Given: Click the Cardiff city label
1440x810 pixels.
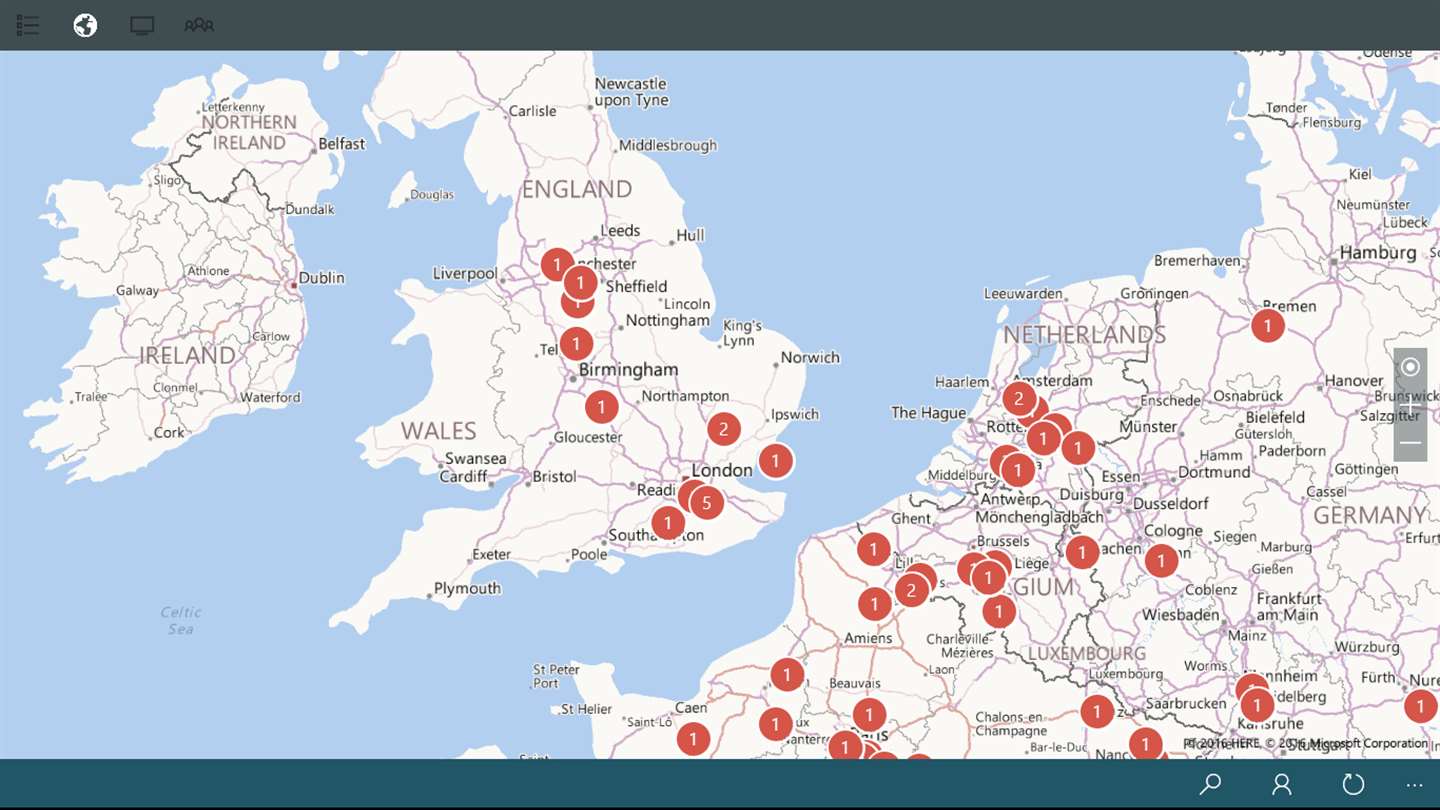Looking at the screenshot, I should [463, 477].
